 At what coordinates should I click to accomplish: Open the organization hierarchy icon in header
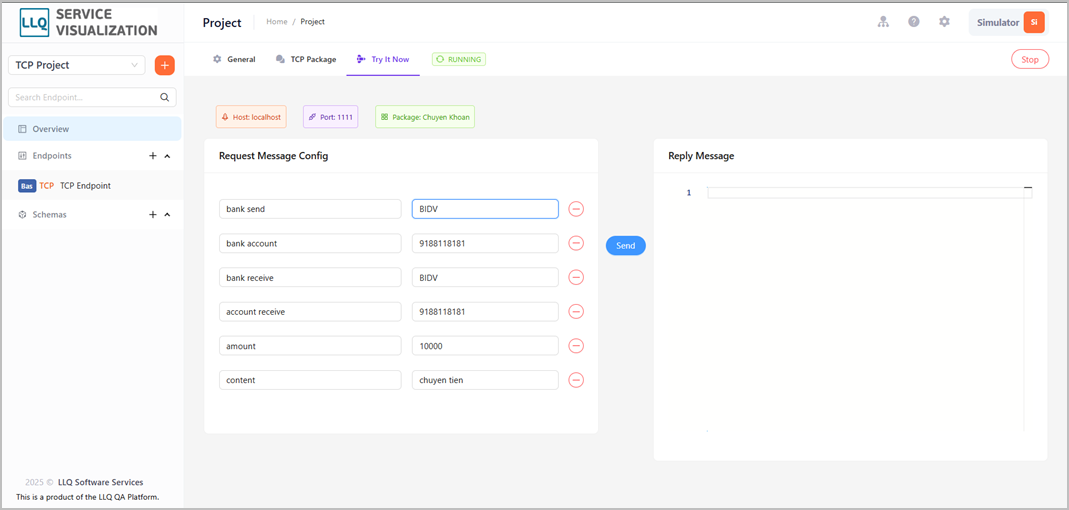coord(883,22)
